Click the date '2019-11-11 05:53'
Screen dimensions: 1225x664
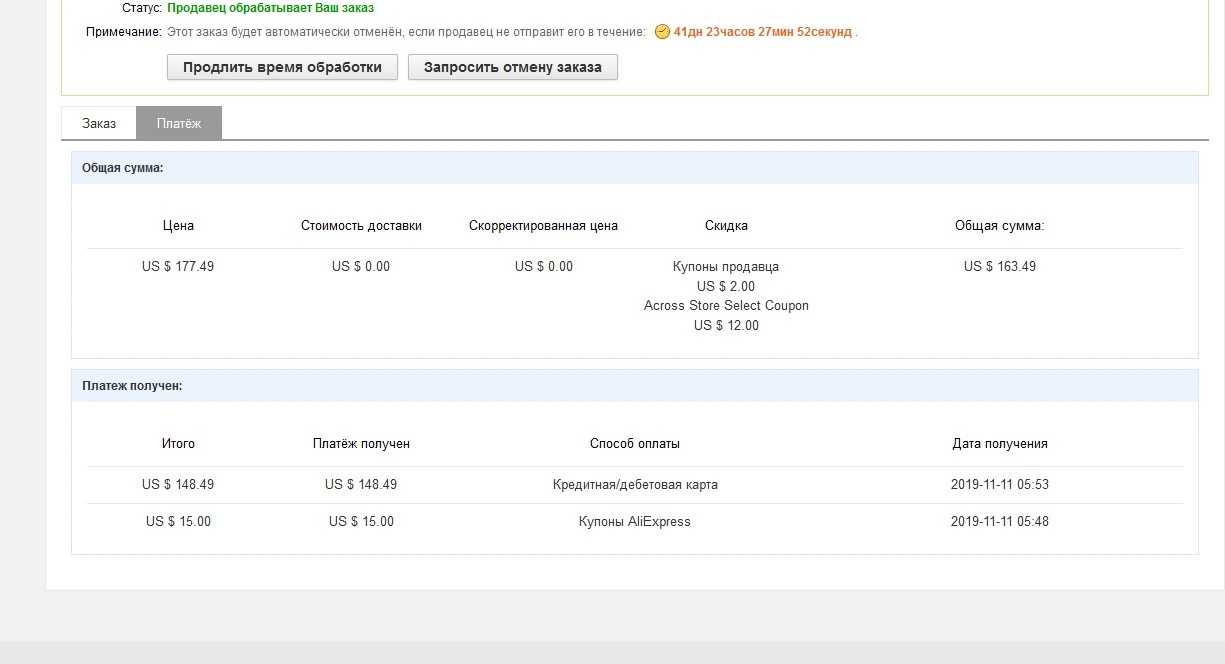pos(1000,485)
